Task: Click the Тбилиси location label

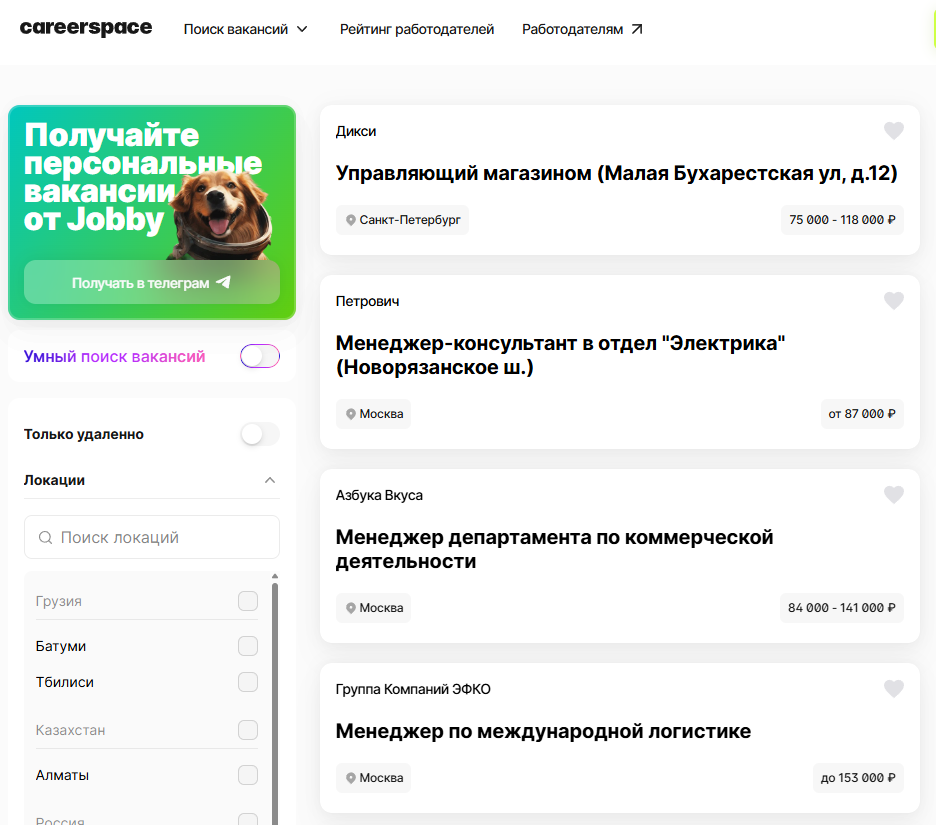Action: [64, 682]
